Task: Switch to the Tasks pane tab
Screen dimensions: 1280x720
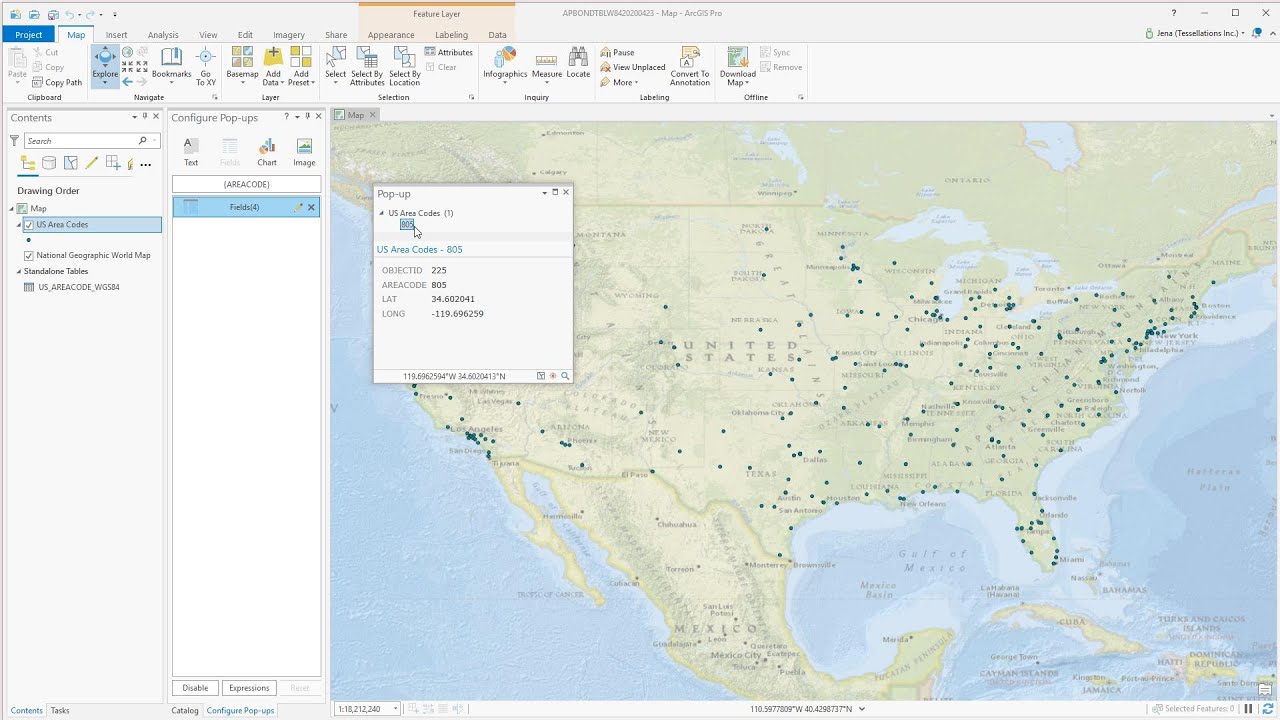Action: point(60,710)
